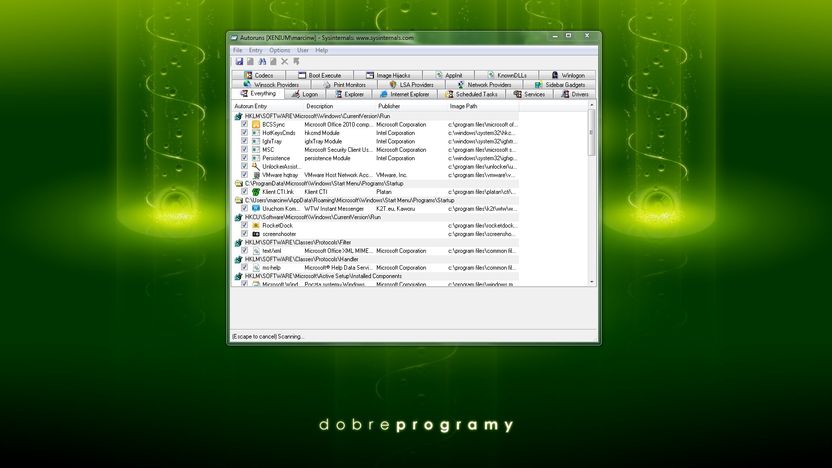
Task: Click the registry icon beside the HKCU CurrentVersion\Run key
Action: (x=239, y=217)
